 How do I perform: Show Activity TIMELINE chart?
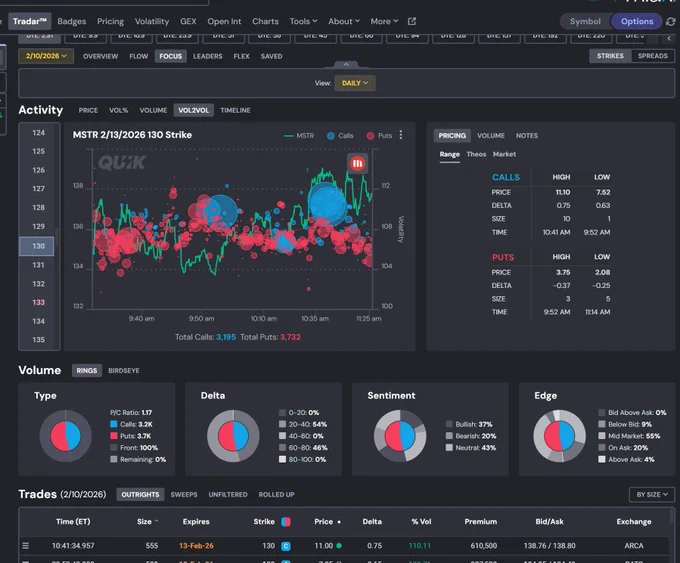click(235, 111)
